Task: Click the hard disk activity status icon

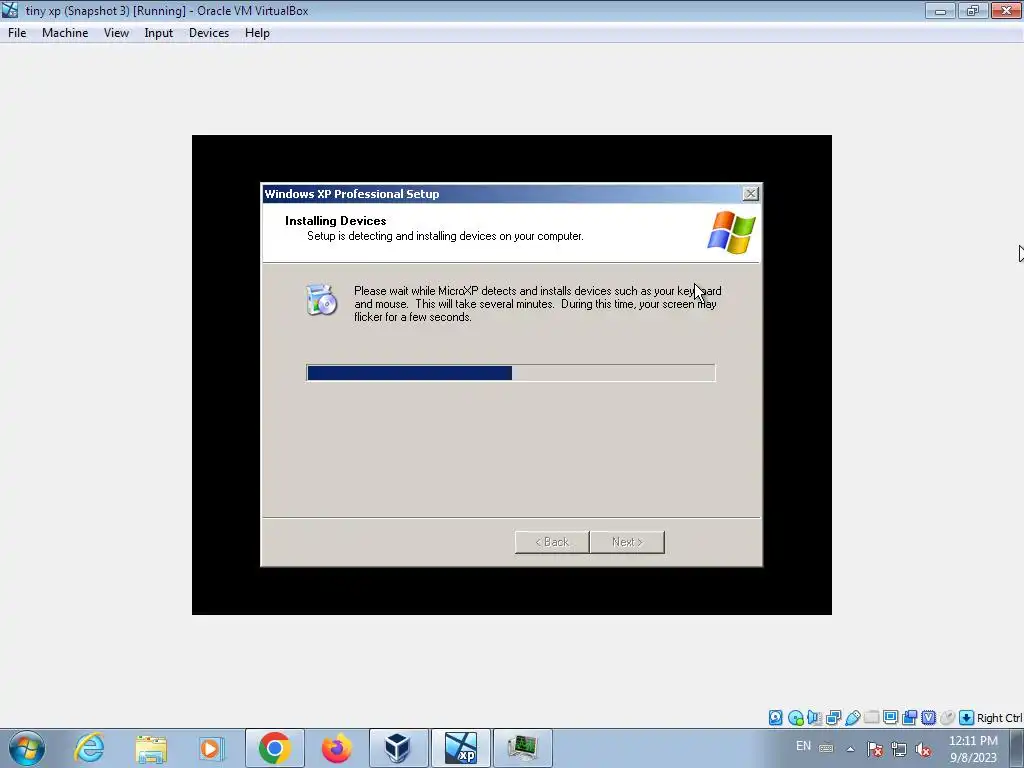Action: (775, 718)
